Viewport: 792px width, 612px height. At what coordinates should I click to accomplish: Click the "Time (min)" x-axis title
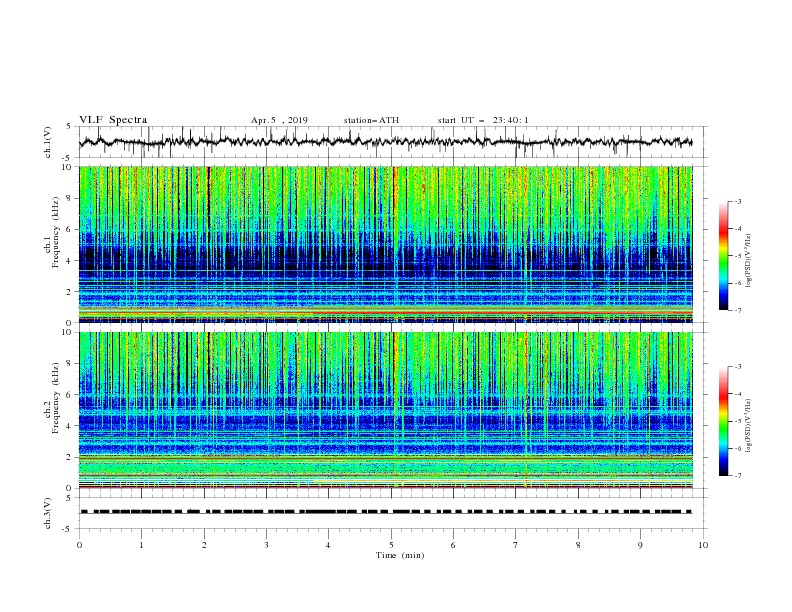[x=400, y=555]
